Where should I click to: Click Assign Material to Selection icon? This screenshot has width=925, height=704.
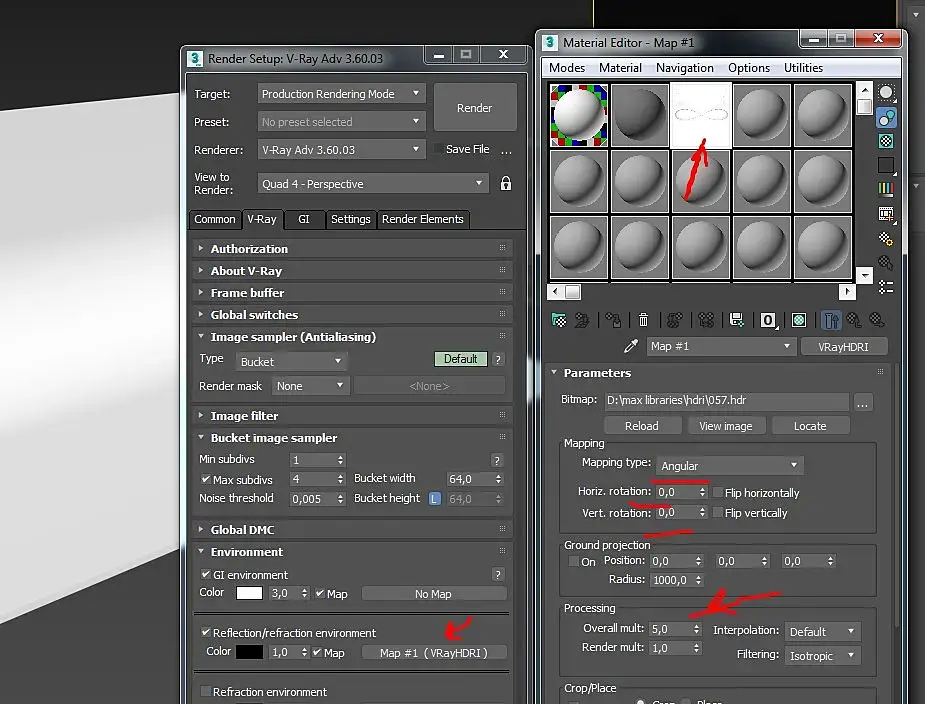[x=613, y=320]
